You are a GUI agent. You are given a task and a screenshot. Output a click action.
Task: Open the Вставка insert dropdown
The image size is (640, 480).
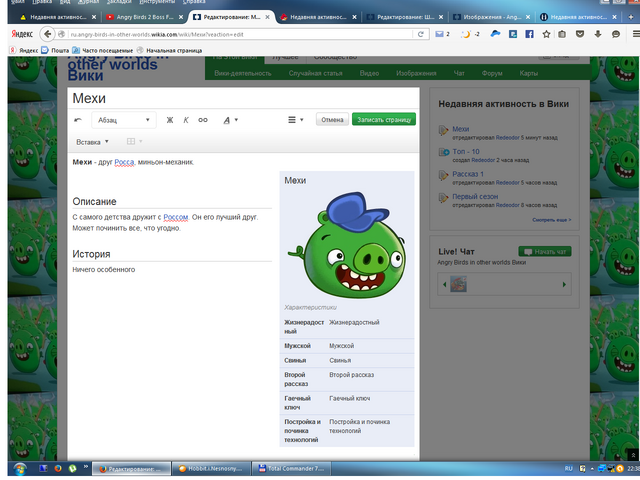coord(92,142)
